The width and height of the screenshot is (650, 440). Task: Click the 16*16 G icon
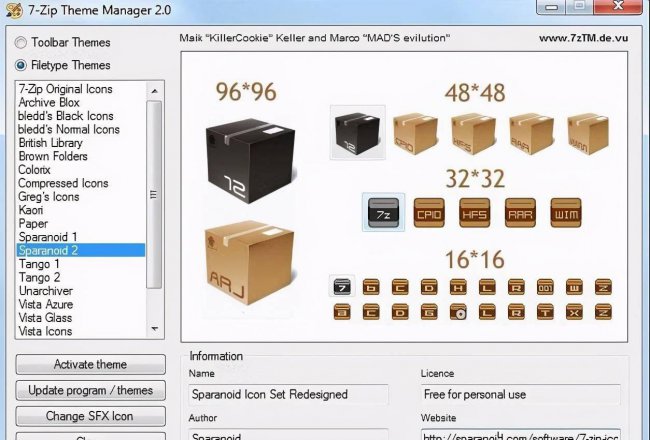(x=429, y=312)
